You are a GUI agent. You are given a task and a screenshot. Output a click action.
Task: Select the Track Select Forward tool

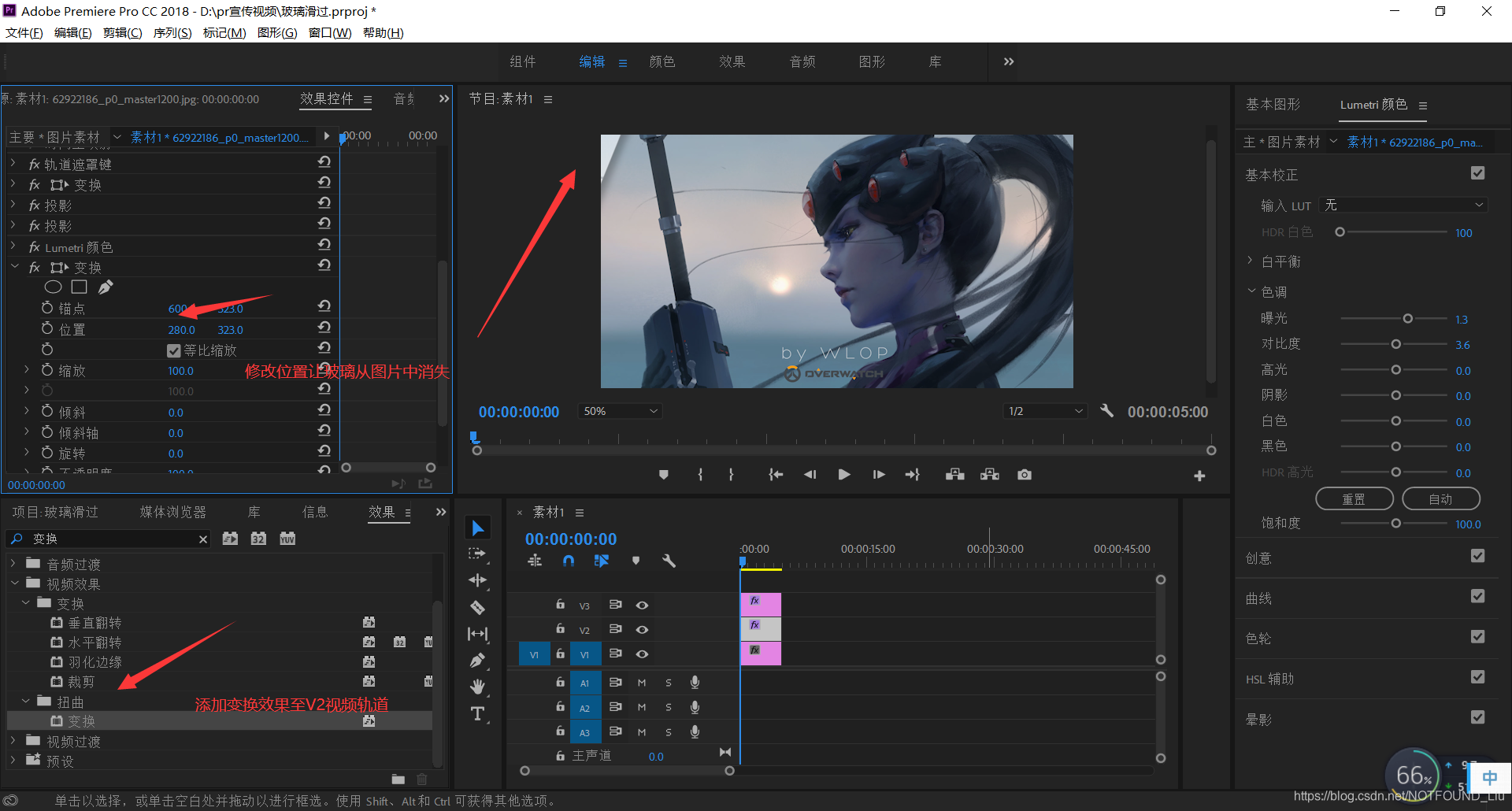[x=477, y=554]
